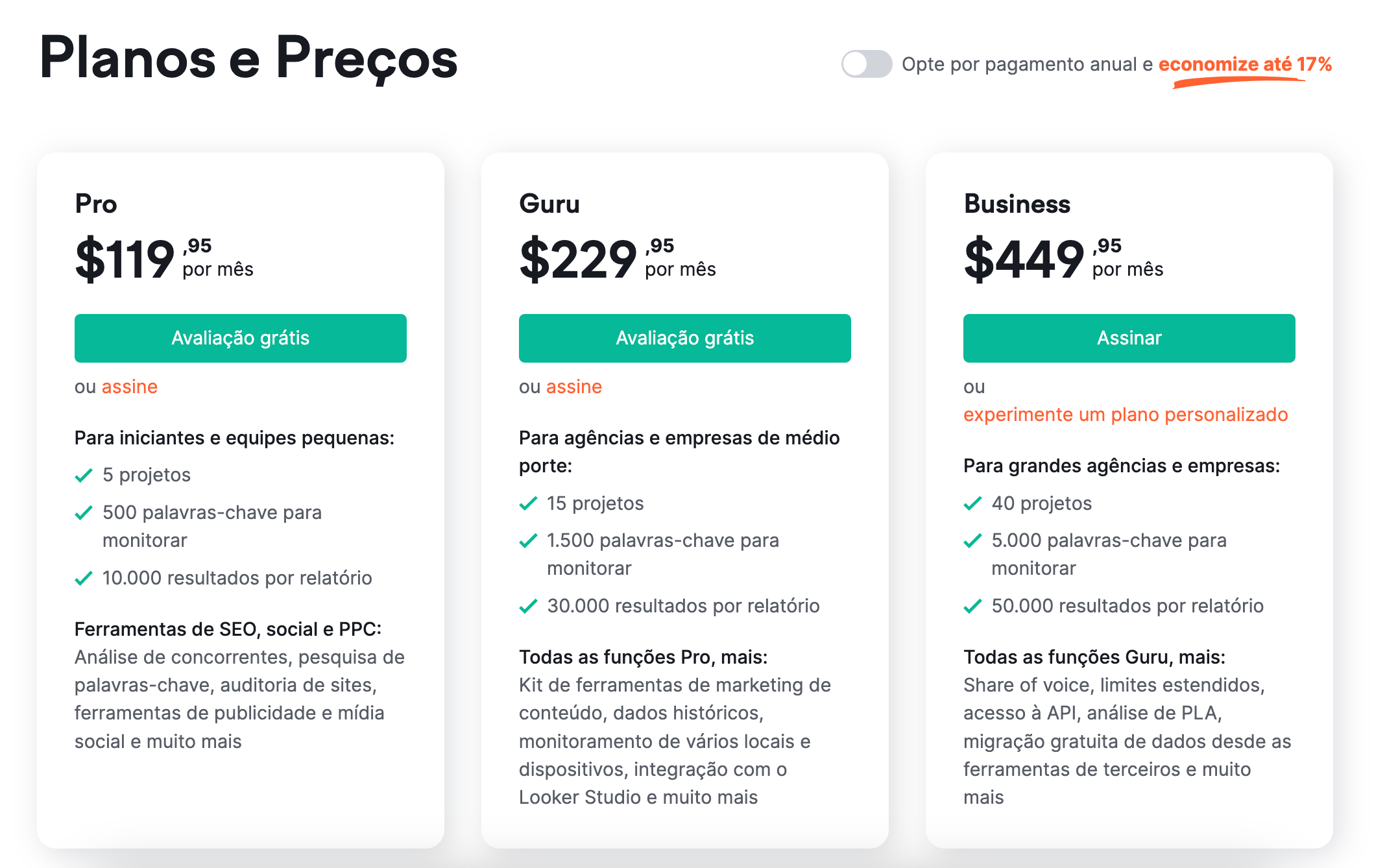Click the checkmark beside "500 palavras-chave para monitorar"
The image size is (1374, 868).
[x=84, y=512]
